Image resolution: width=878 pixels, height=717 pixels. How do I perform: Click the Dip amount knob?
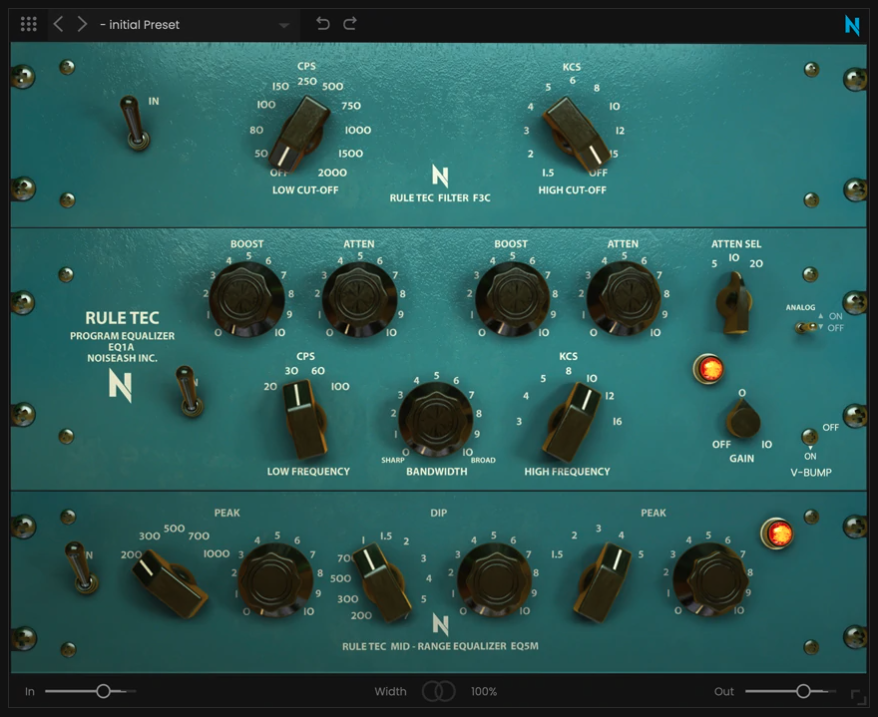tap(494, 579)
